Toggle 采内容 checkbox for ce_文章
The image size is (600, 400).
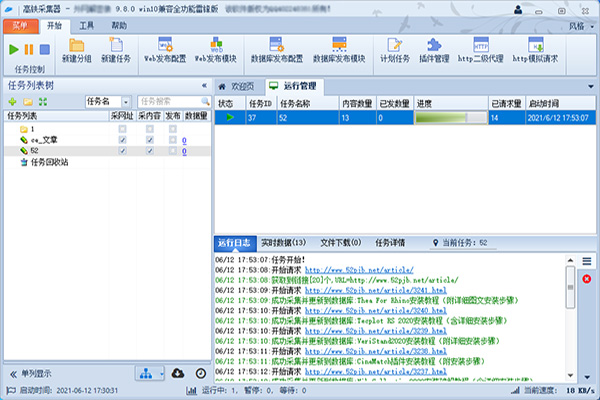[x=149, y=140]
